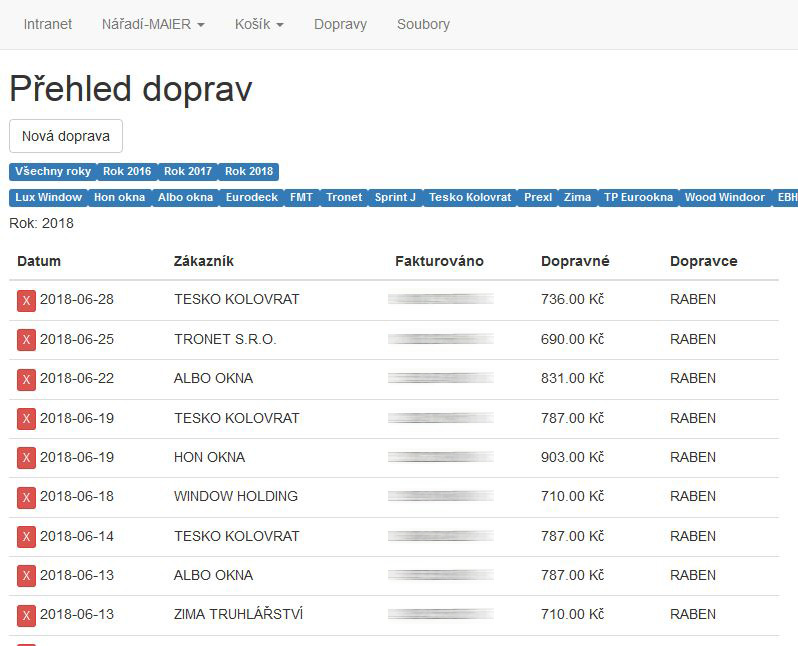Delete the 2018-06-14 Tesko Kolovrat row
Screen dimensions: 798x646
[26, 537]
